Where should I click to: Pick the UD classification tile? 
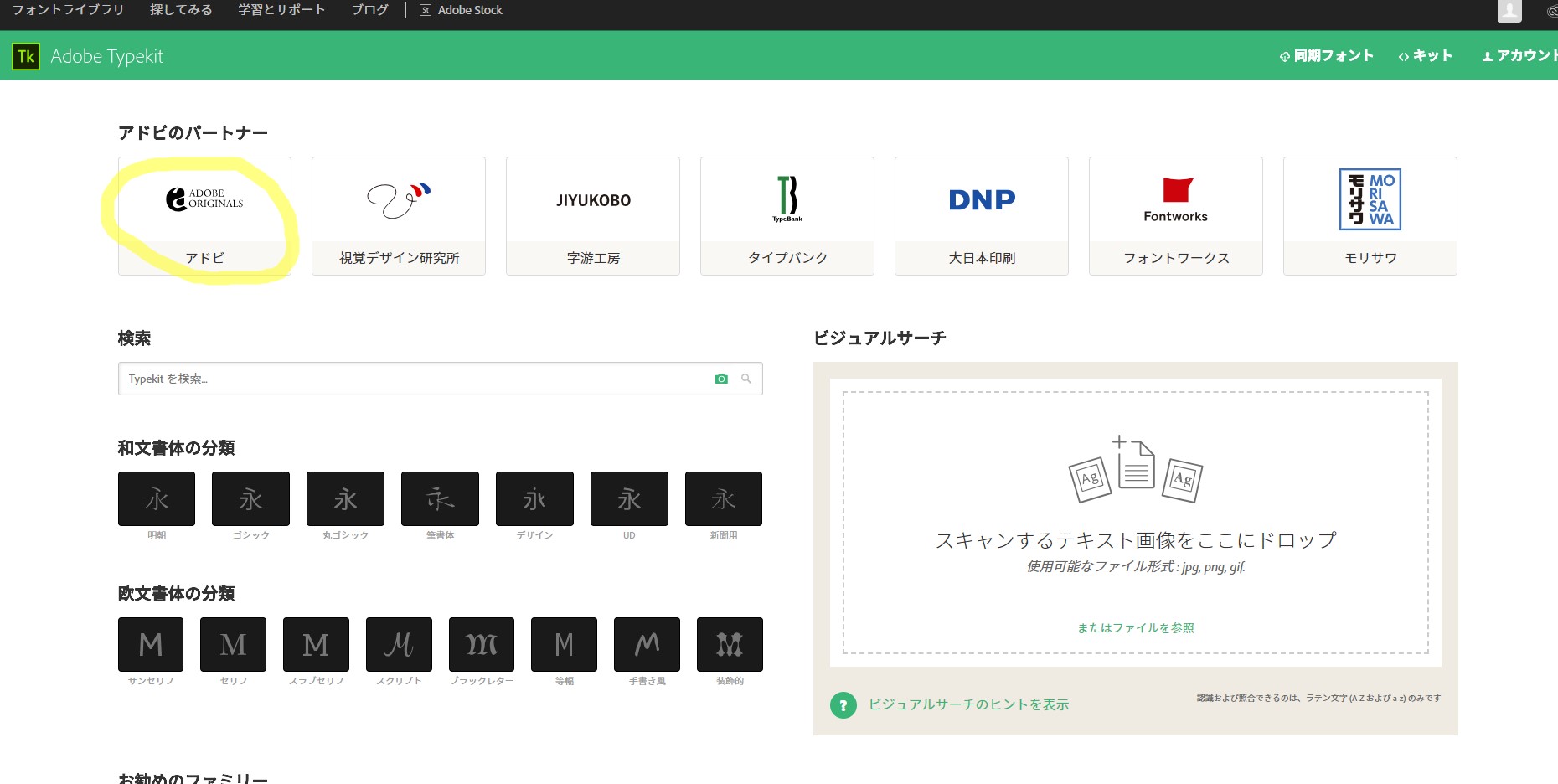(629, 498)
